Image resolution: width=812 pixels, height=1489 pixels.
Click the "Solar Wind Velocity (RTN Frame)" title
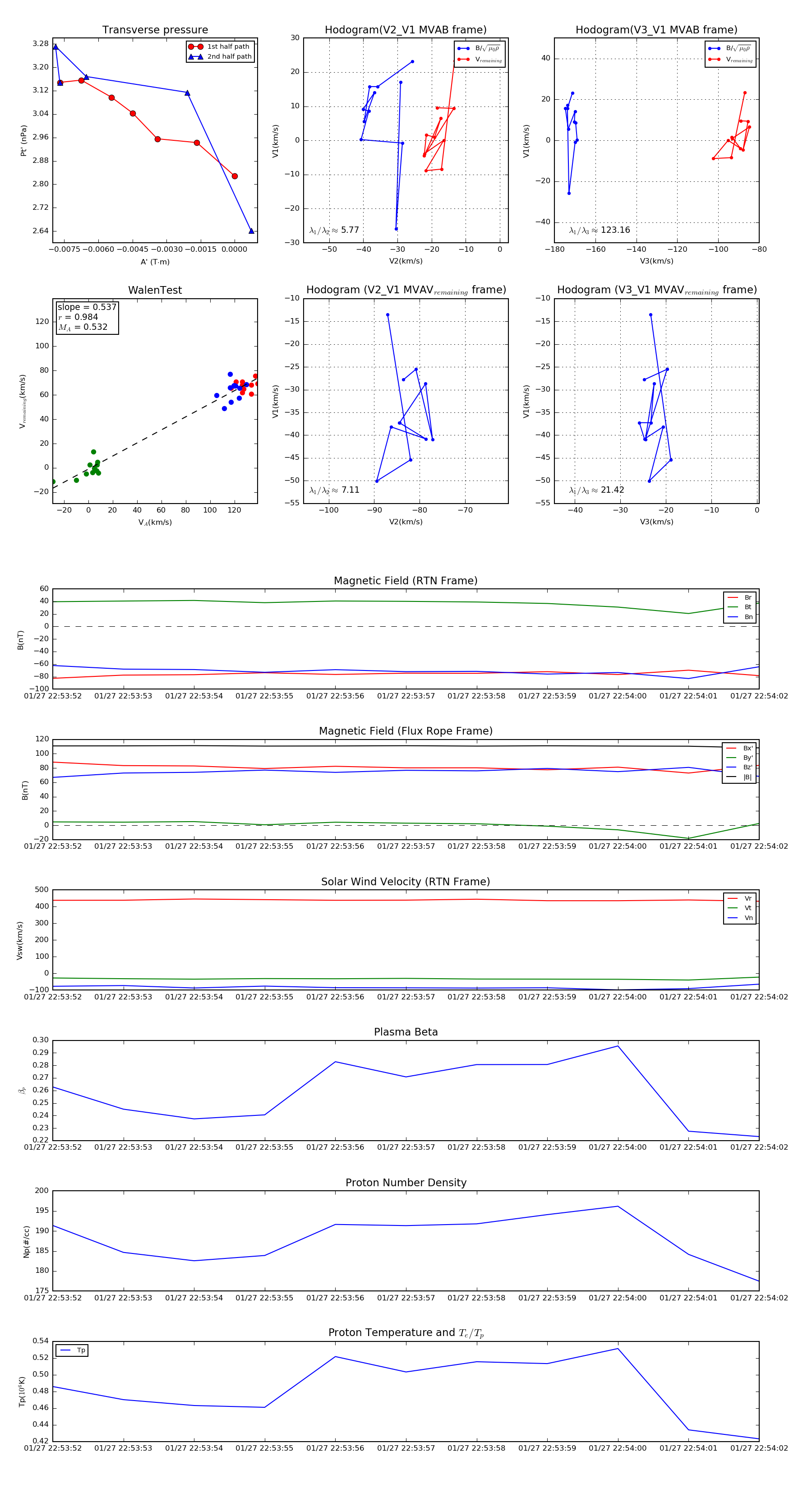(x=406, y=882)
